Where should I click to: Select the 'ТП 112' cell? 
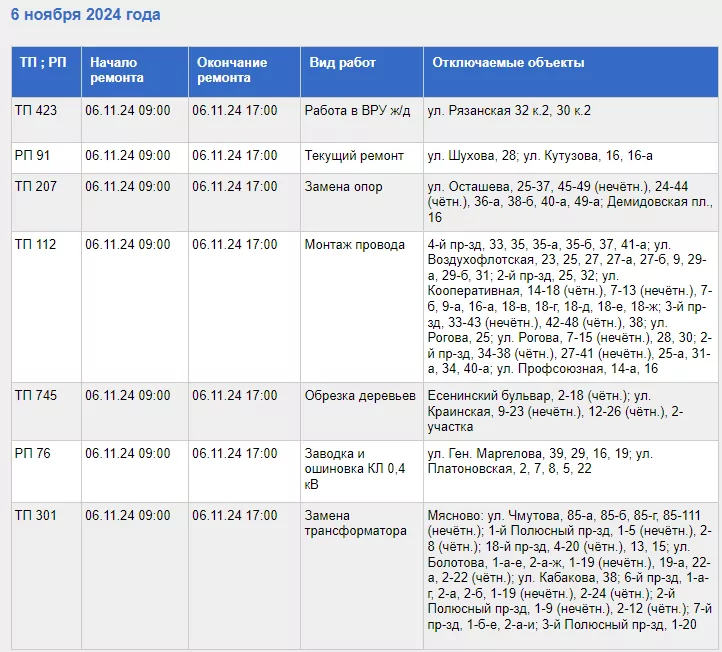(x=47, y=307)
